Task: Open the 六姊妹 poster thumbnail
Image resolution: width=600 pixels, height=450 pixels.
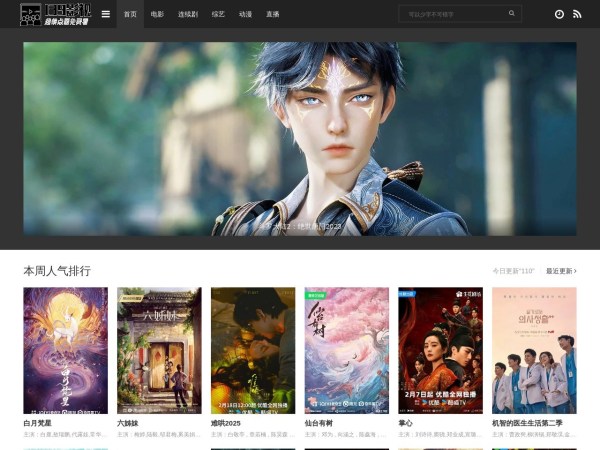Action: (159, 350)
